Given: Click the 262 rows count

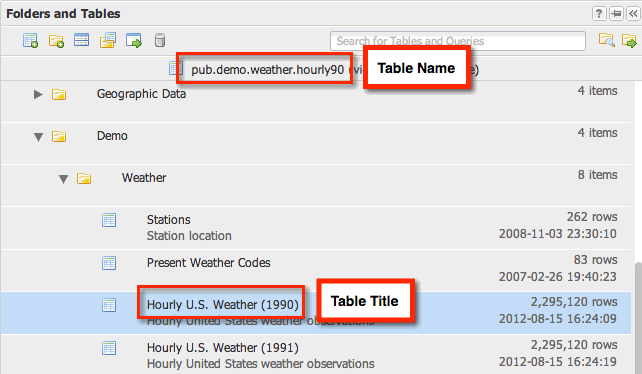Looking at the screenshot, I should click(592, 217).
